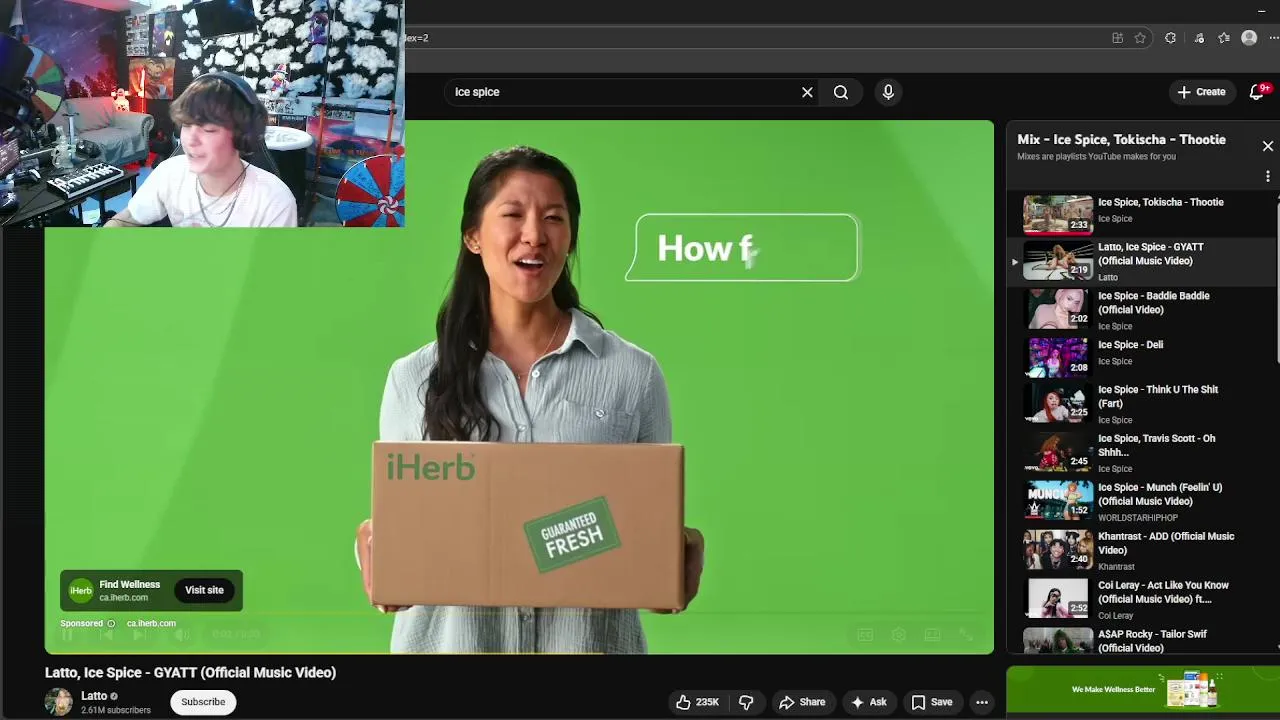Screen dimensions: 1280x720
Task: Click the Ask sparkle button
Action: coord(869,702)
